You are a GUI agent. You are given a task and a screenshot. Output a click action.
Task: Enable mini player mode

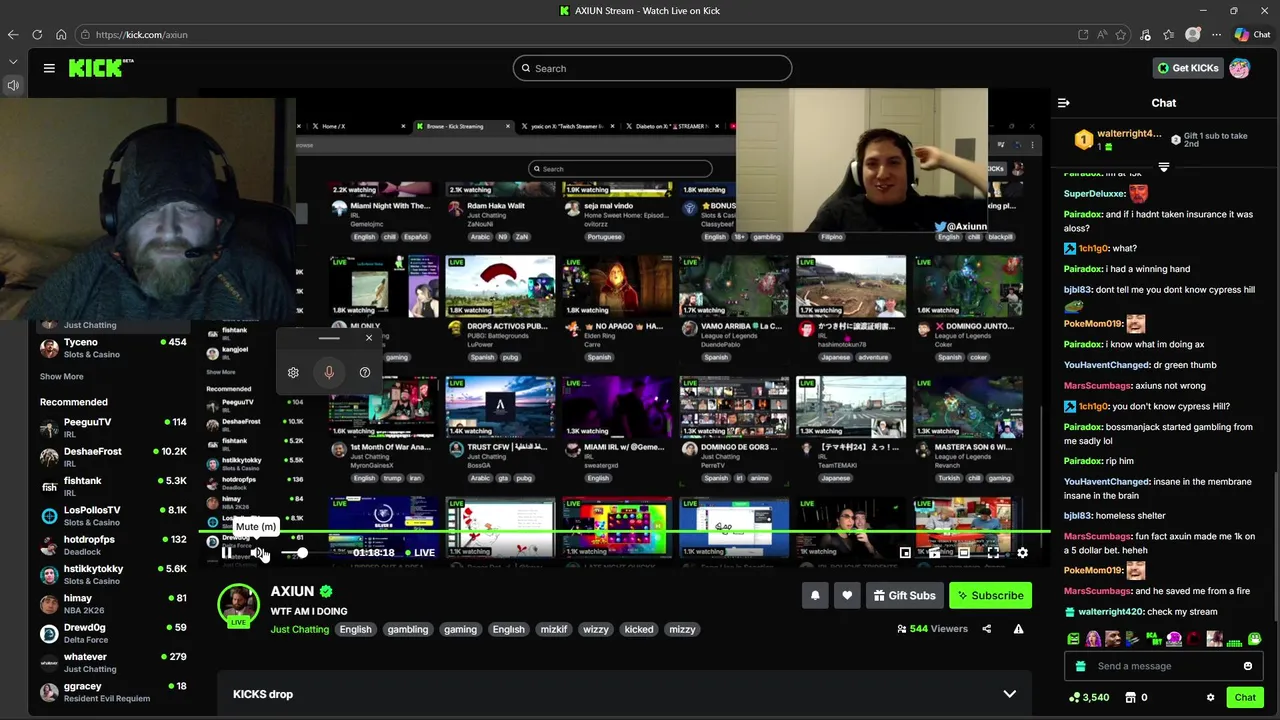(905, 552)
